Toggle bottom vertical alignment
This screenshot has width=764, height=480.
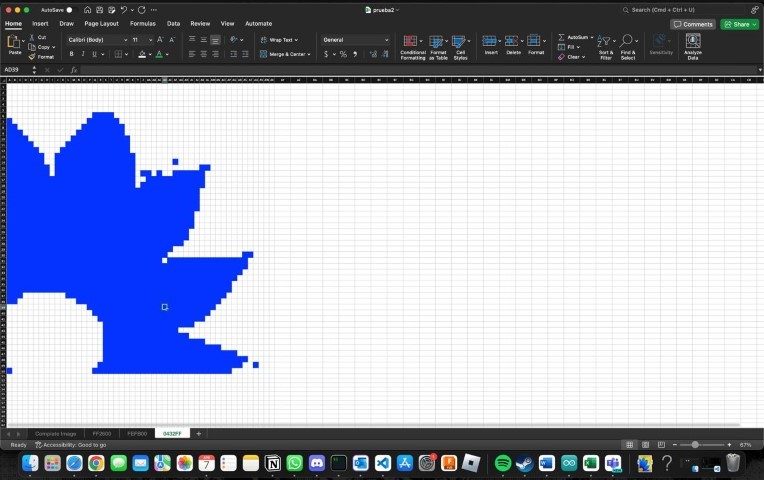(x=215, y=40)
